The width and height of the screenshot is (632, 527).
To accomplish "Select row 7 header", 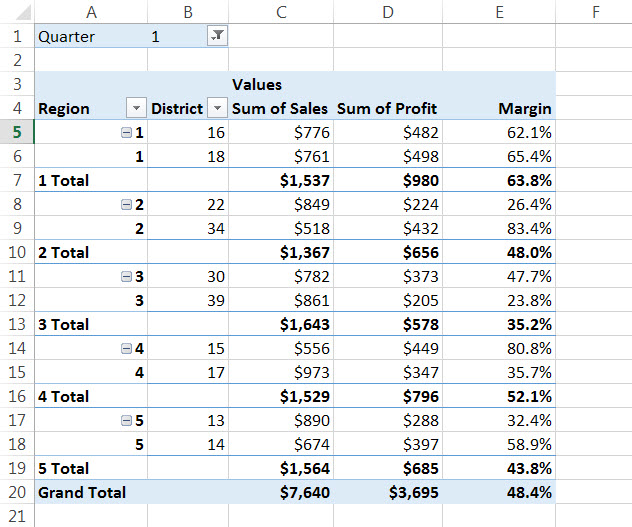I will pyautogui.click(x=16, y=180).
